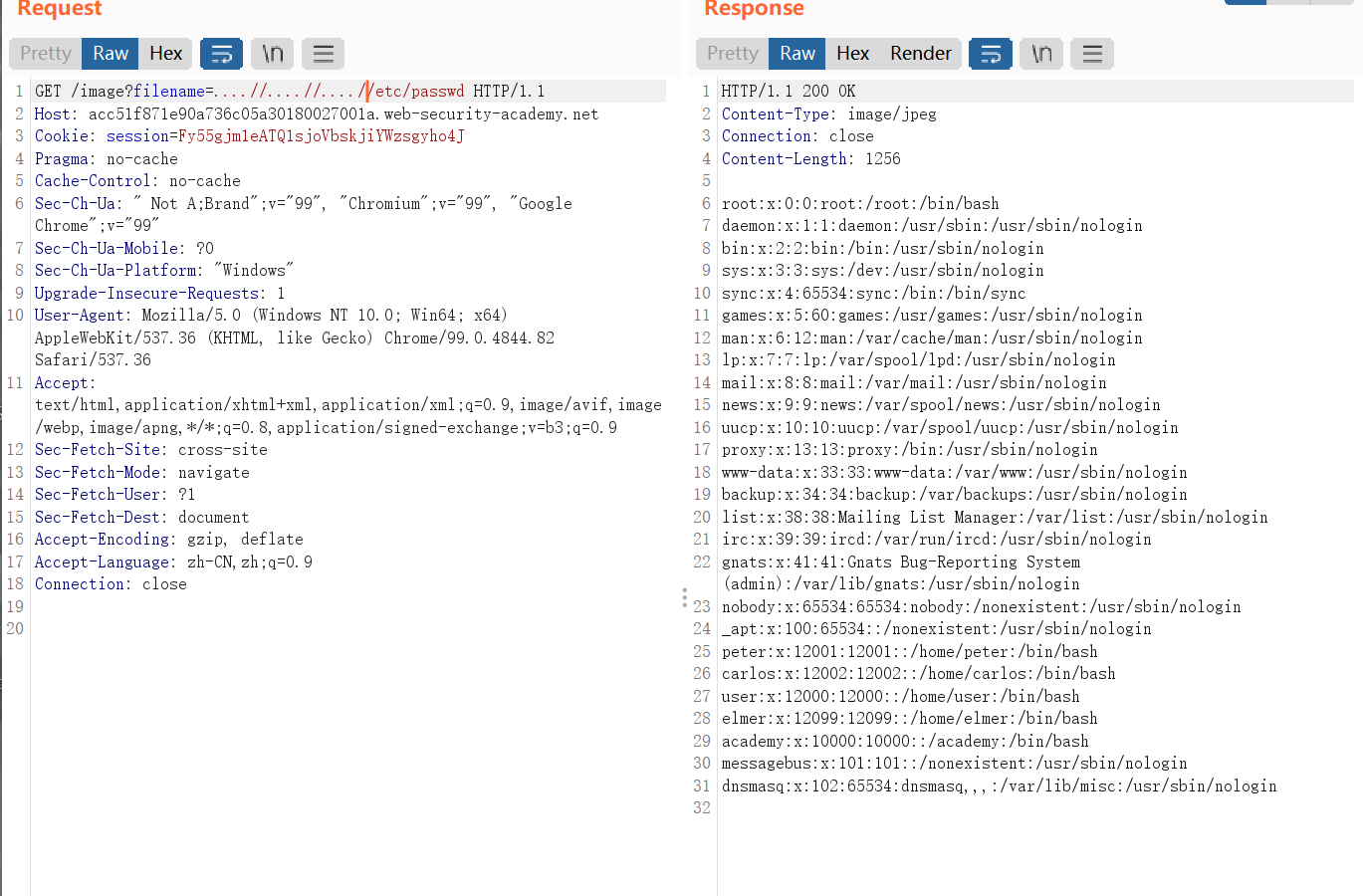The image size is (1363, 896).
Task: Click the panel divider drag handle dots
Action: tap(684, 598)
